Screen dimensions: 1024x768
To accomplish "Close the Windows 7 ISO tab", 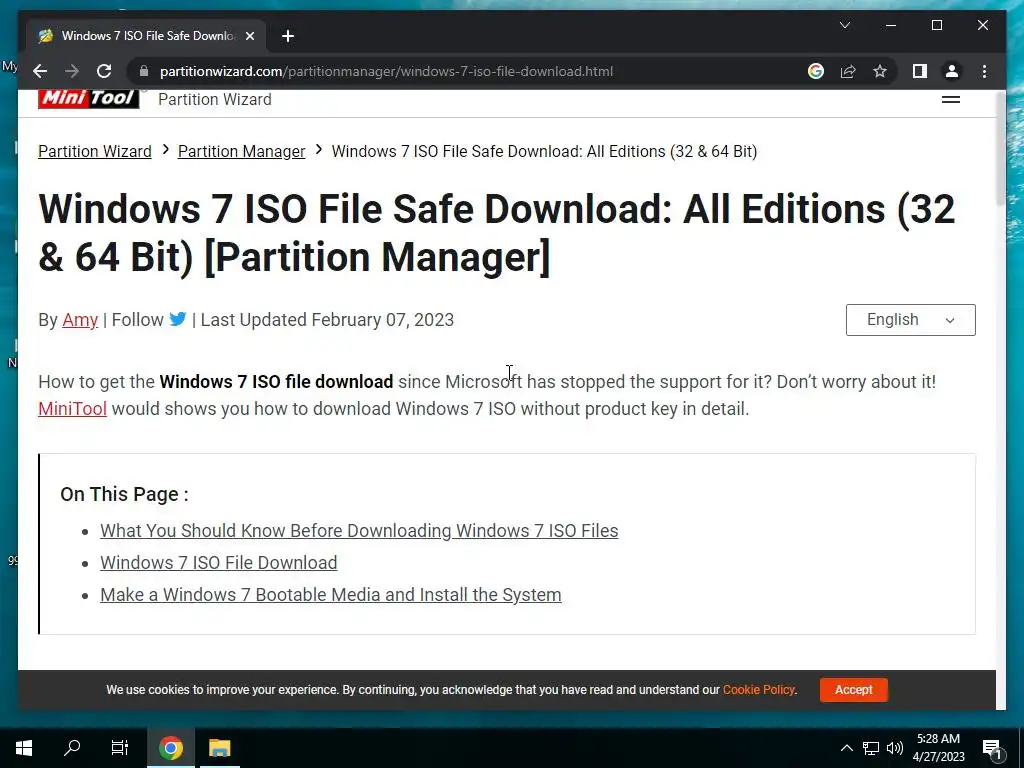I will [x=249, y=36].
